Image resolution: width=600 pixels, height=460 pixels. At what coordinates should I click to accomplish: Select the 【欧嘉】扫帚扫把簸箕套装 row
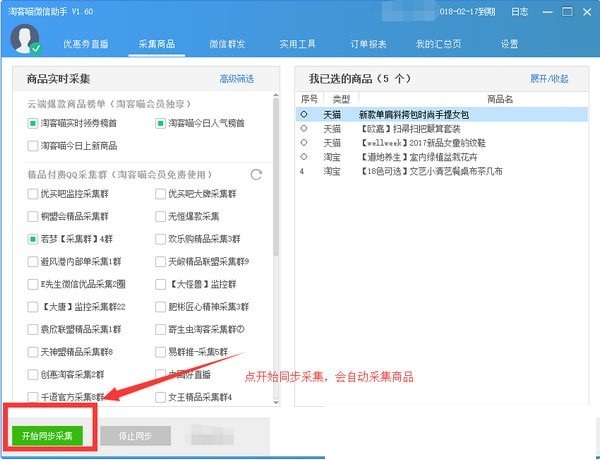pyautogui.click(x=442, y=129)
